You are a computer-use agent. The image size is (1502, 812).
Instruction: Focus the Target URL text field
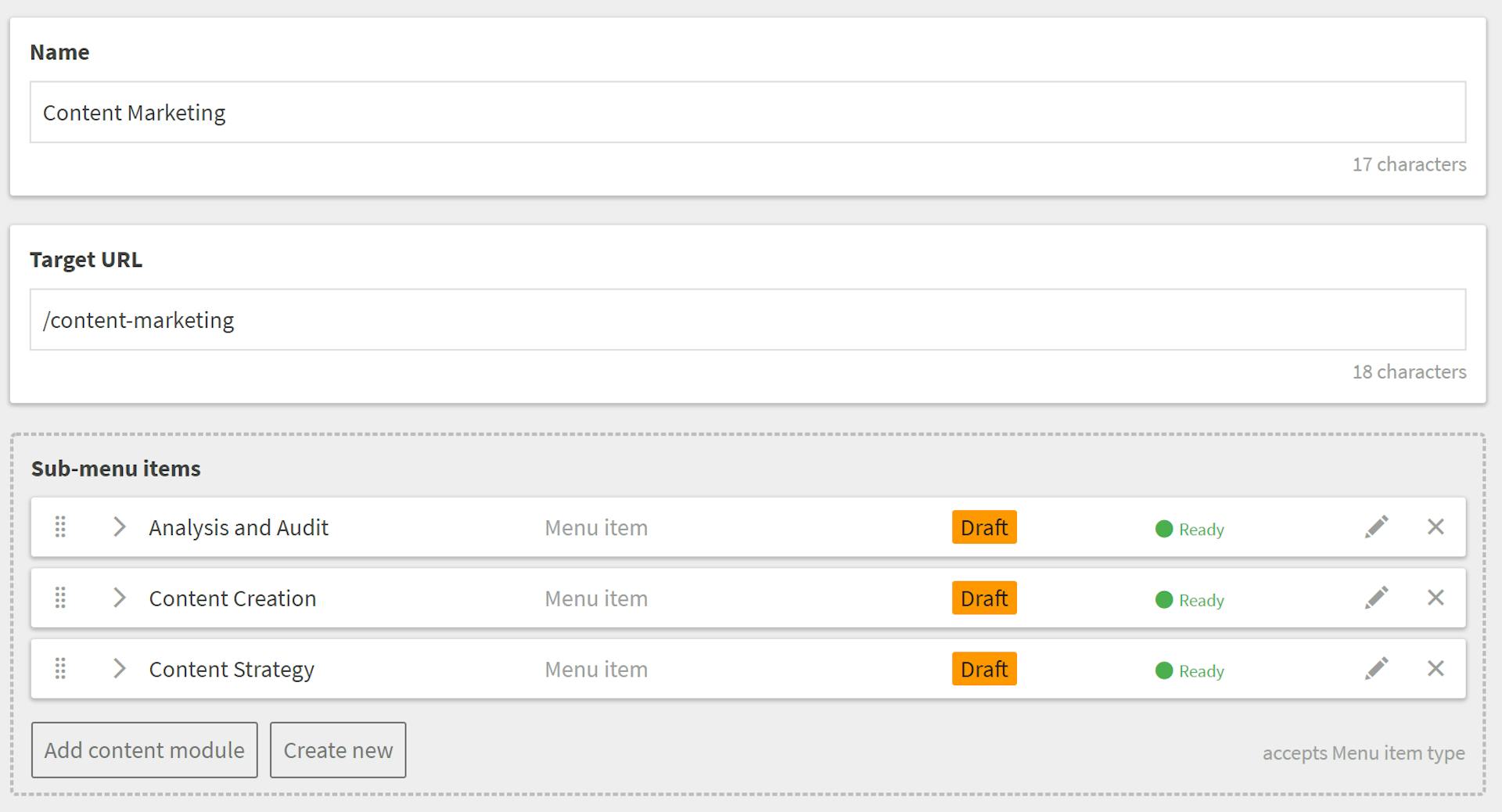(747, 320)
